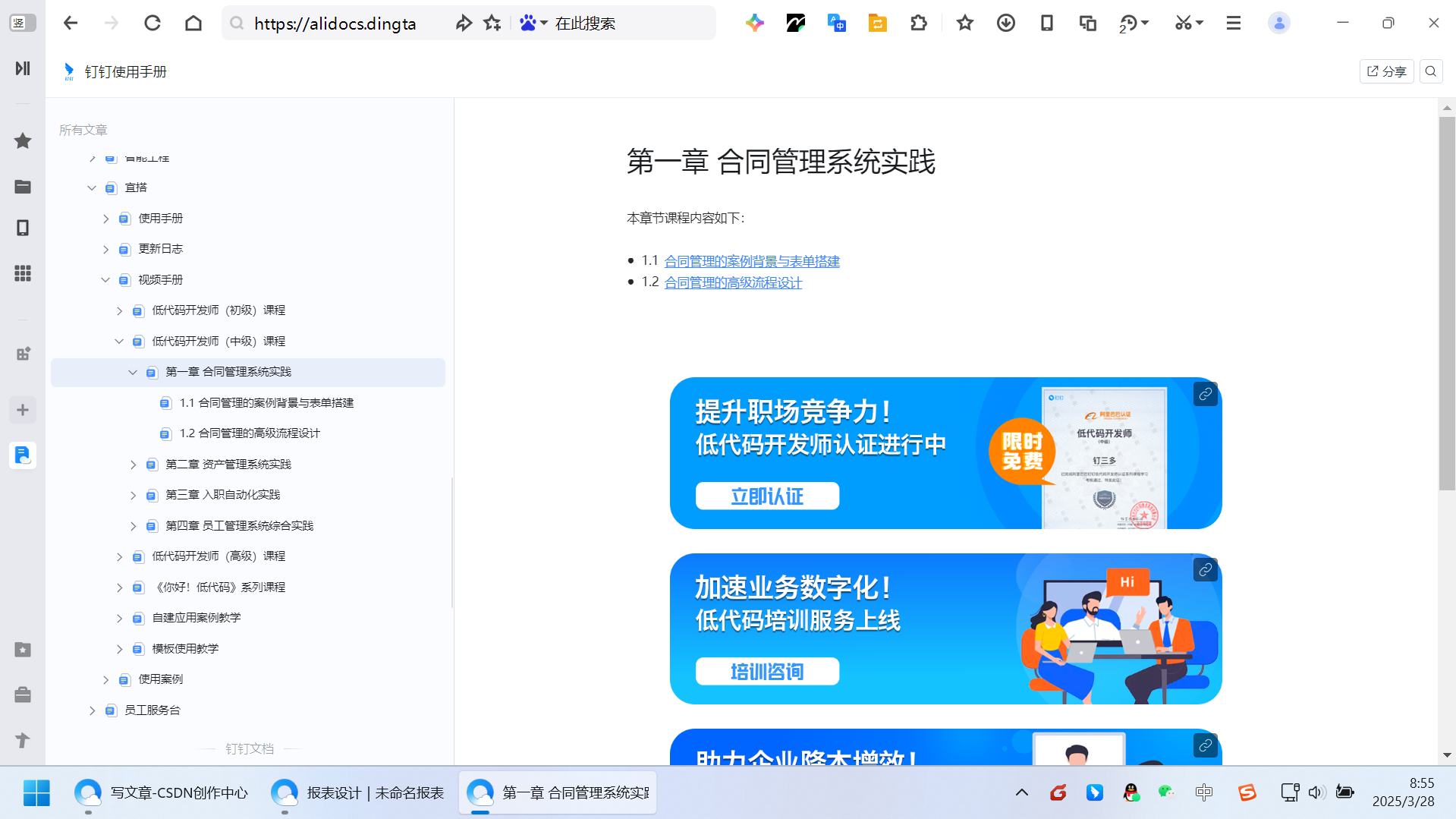Open the Windows Start button
Viewport: 1456px width, 819px height.
(x=36, y=792)
